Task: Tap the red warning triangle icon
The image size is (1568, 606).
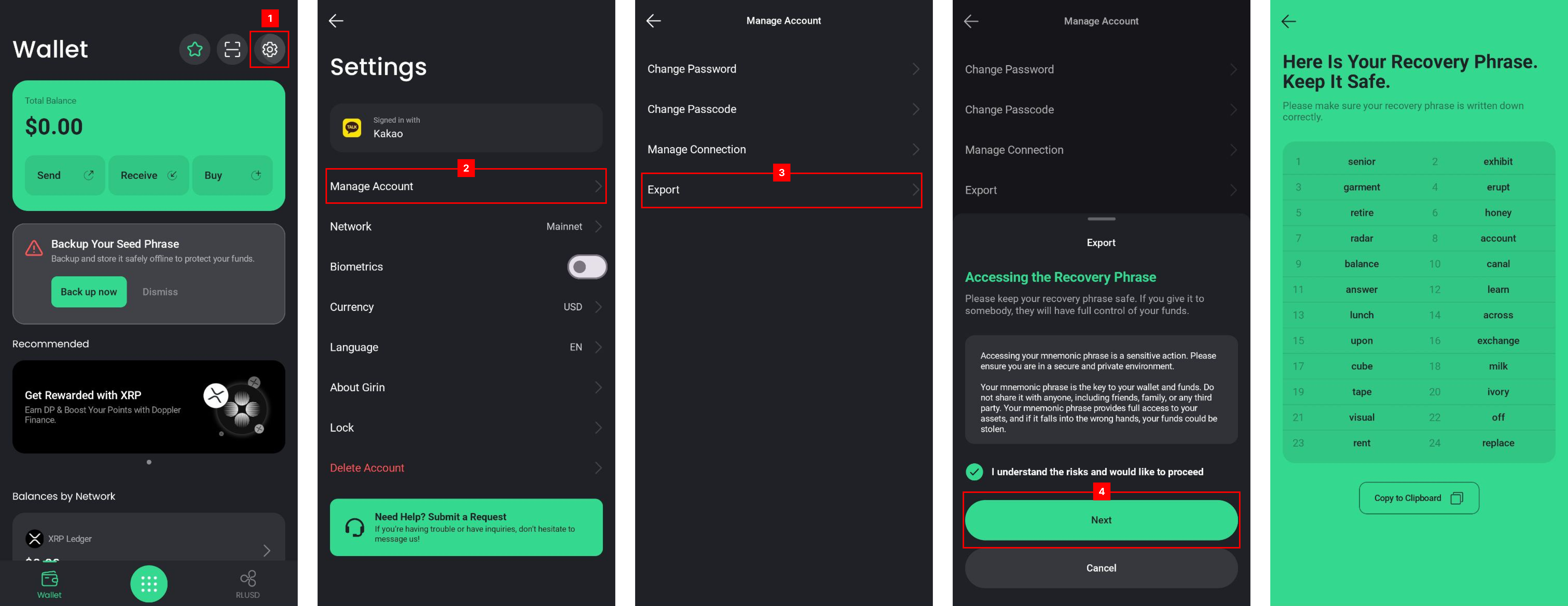Action: [33, 248]
